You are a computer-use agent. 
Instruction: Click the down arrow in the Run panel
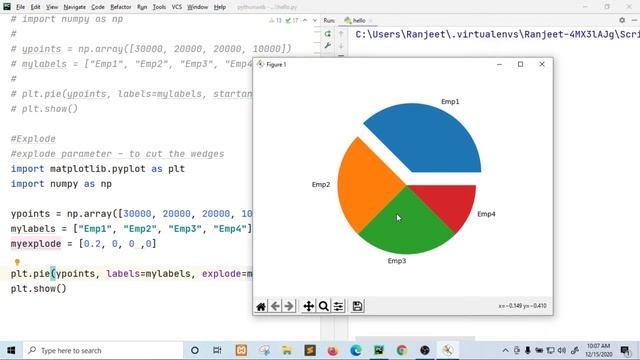[x=341, y=46]
